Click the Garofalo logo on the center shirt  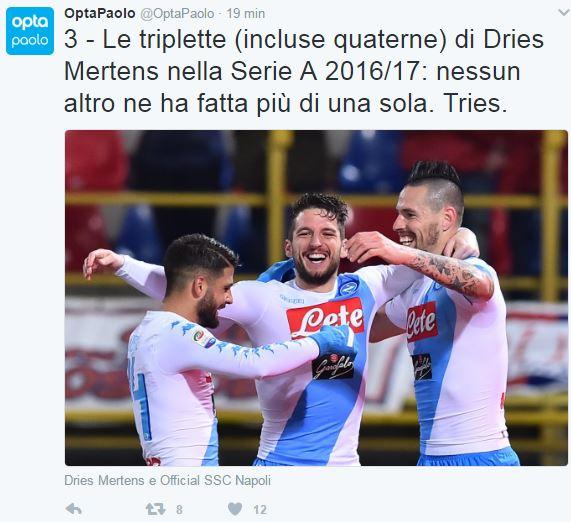(x=333, y=365)
